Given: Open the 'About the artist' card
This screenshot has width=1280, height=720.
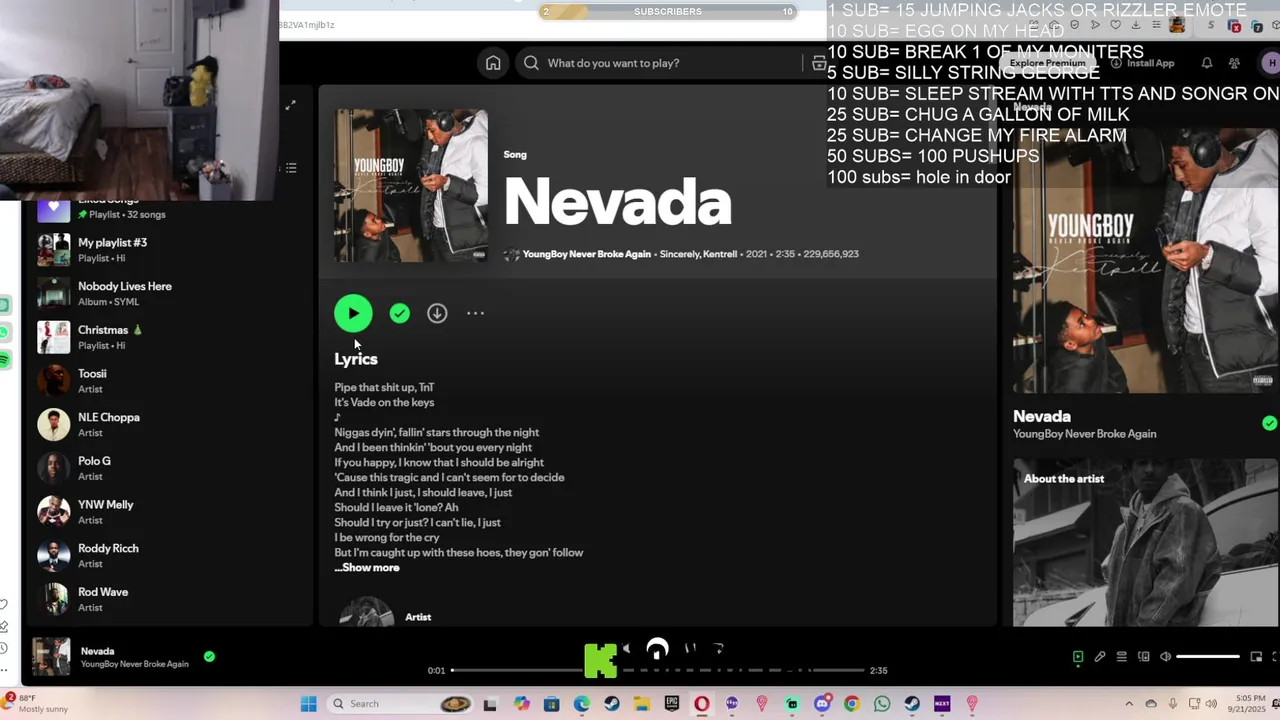Looking at the screenshot, I should (1146, 542).
